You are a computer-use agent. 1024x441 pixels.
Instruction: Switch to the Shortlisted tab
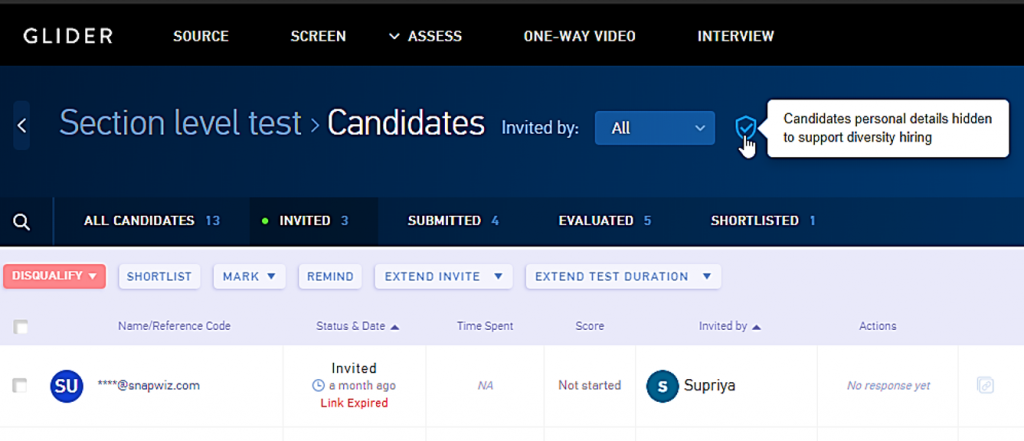(763, 221)
